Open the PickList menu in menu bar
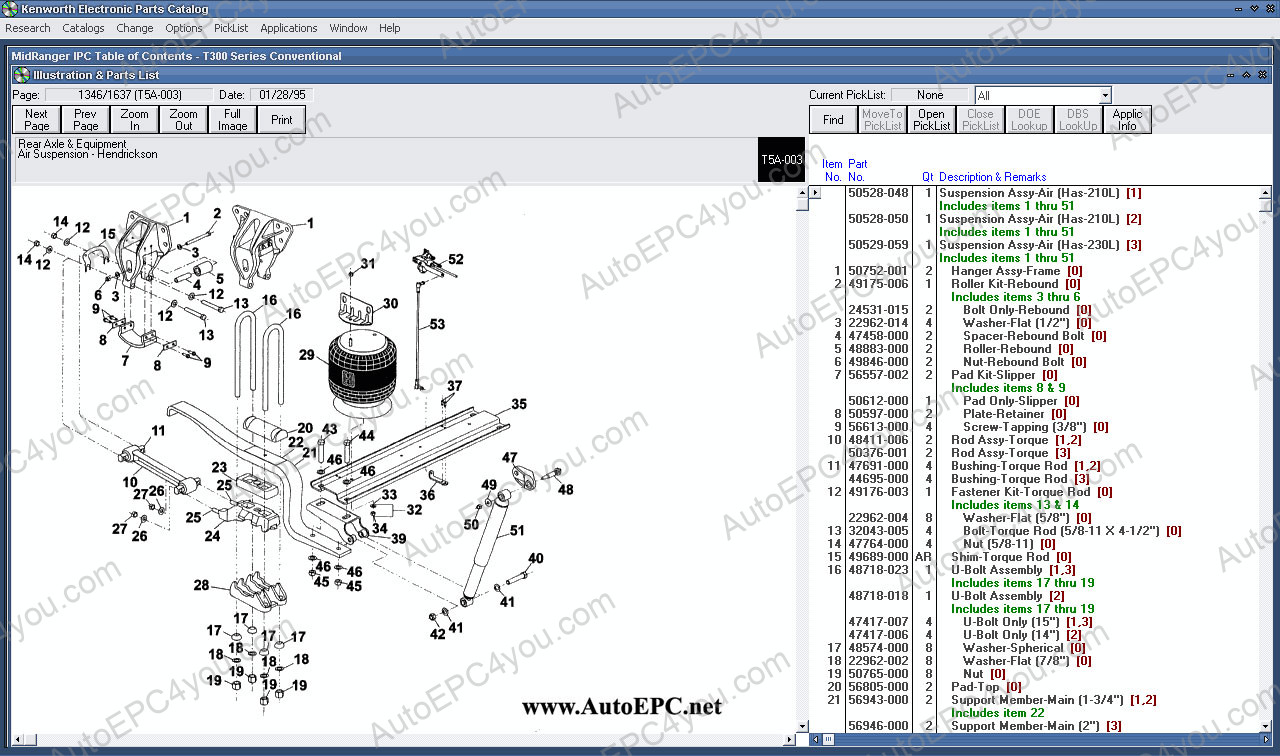 pos(231,28)
